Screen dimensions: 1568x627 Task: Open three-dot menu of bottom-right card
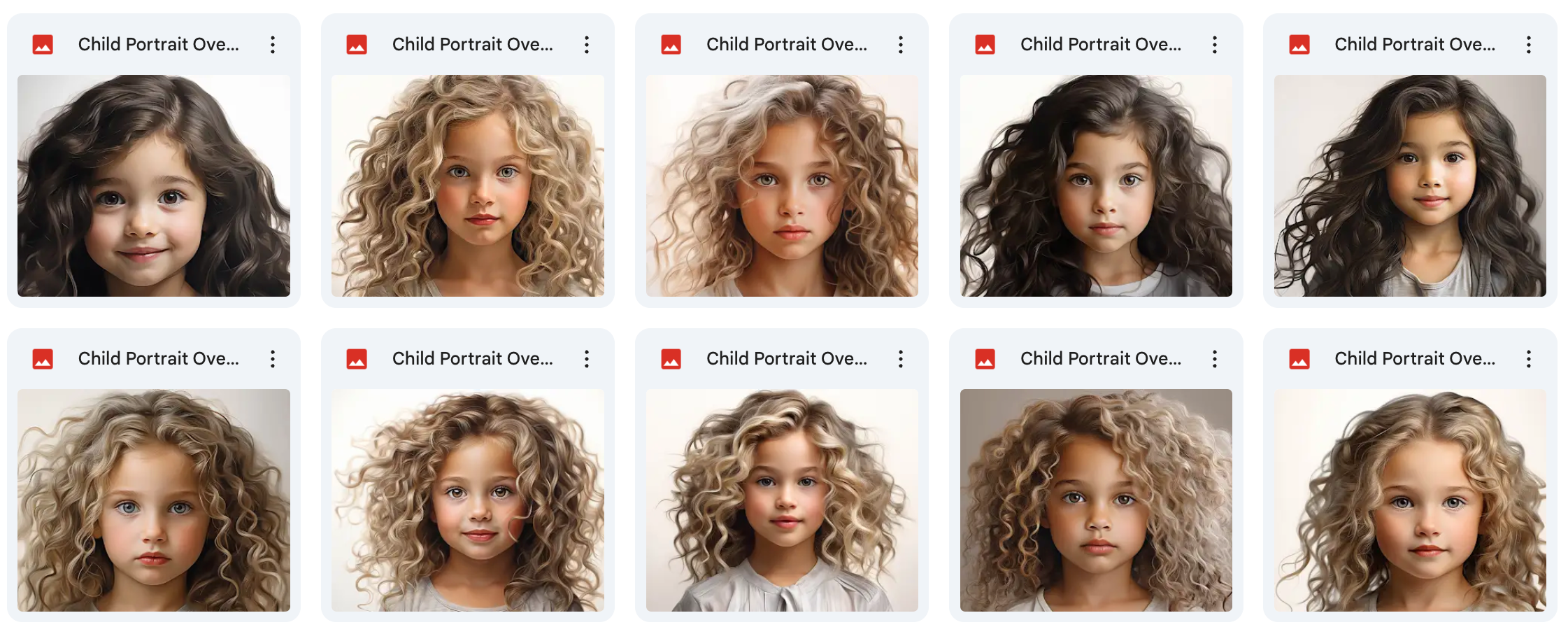tap(1529, 359)
